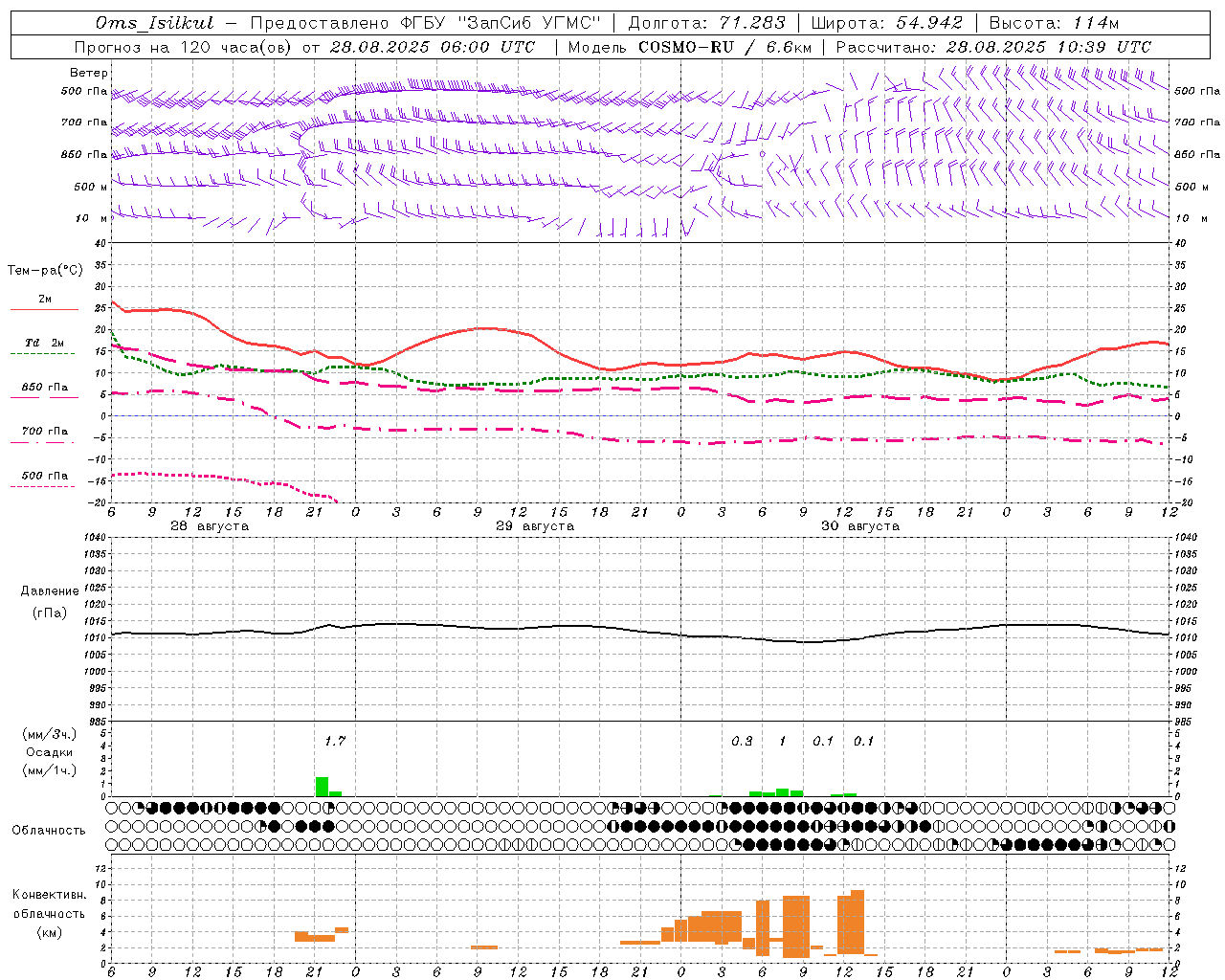1225x980 pixels.
Task: Click Рассчитано: 28.08.2025 10:39 UTC timestamp
Action: pyautogui.click(x=993, y=47)
